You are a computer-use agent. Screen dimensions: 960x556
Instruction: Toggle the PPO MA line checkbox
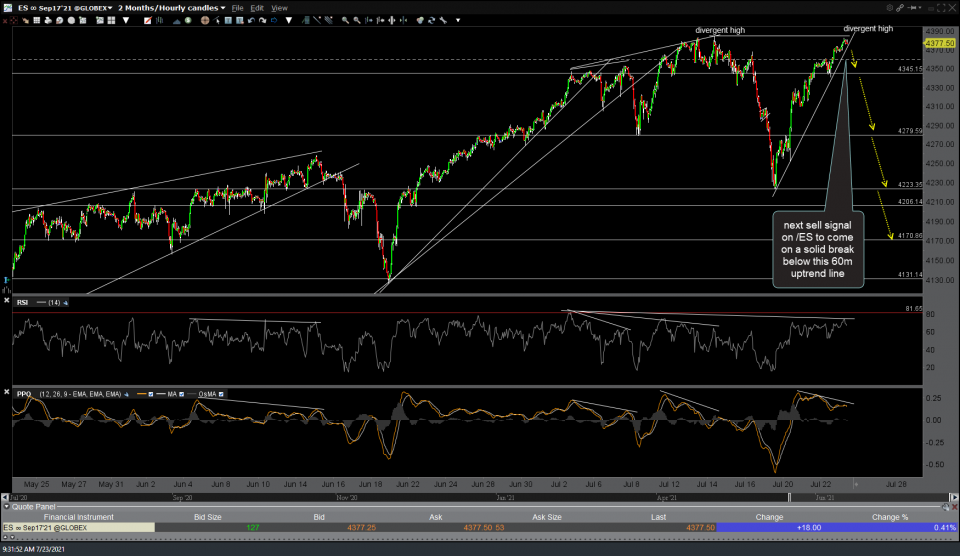click(x=181, y=394)
